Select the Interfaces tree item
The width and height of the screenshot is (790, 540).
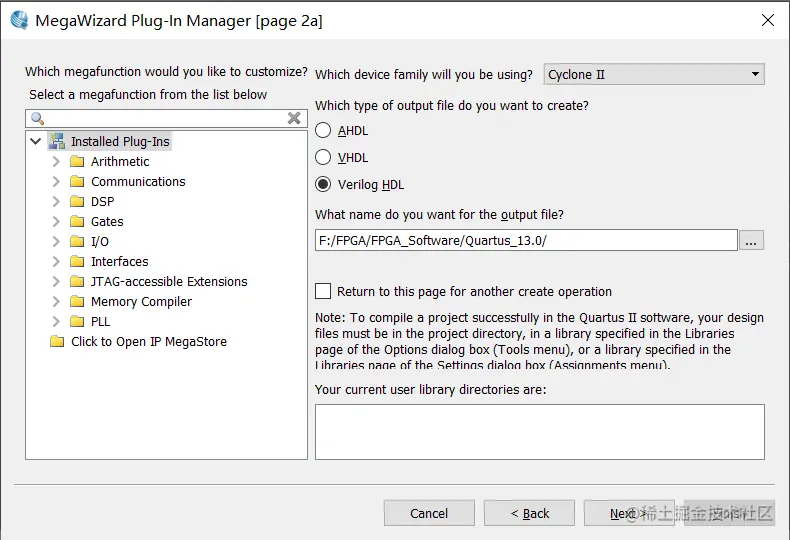pyautogui.click(x=119, y=261)
